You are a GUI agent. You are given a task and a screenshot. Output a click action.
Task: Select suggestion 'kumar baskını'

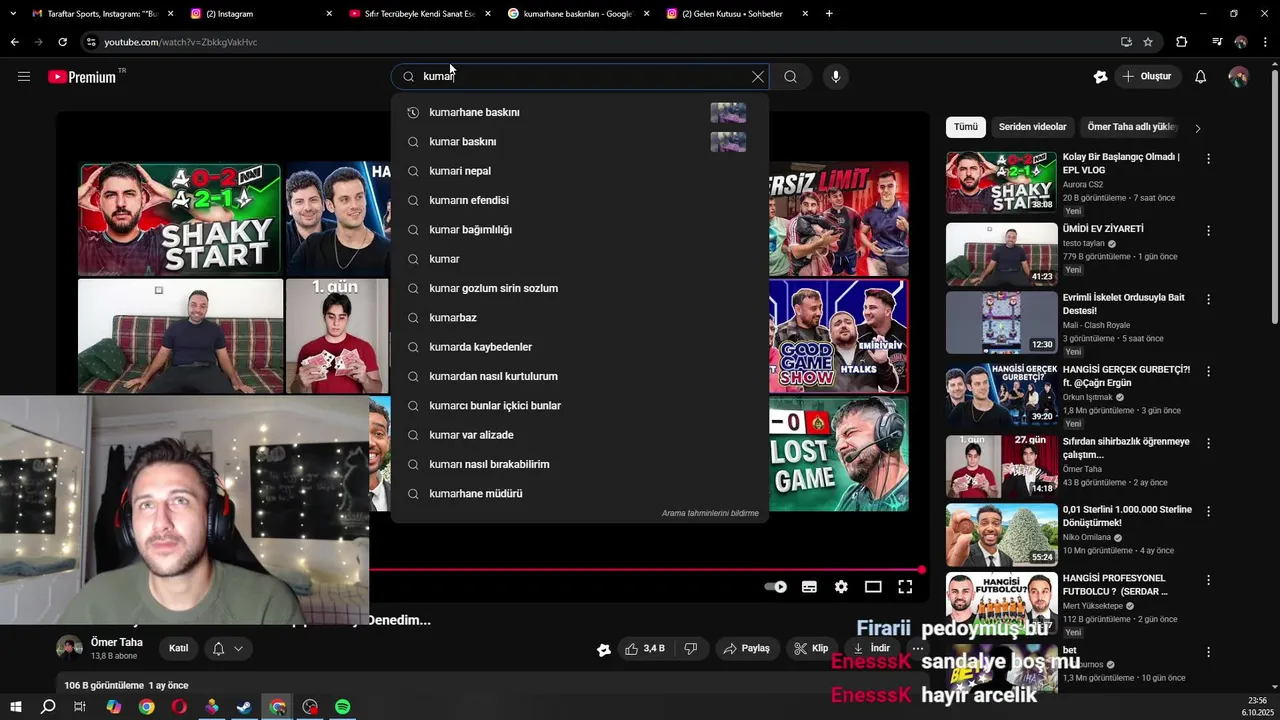[x=580, y=142]
